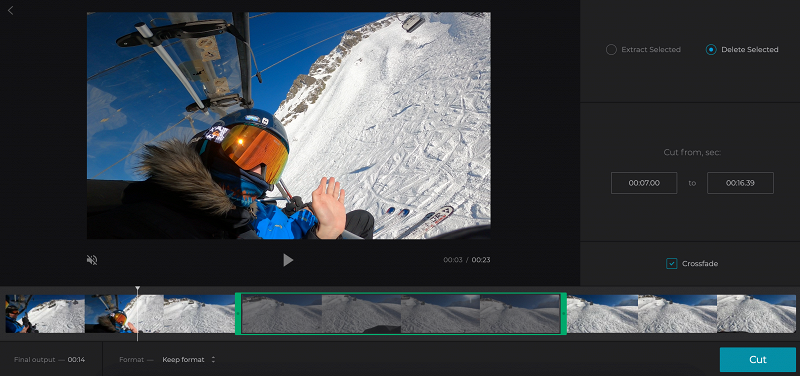
Task: Unmute the video with the speaker icon
Action: coord(92,260)
